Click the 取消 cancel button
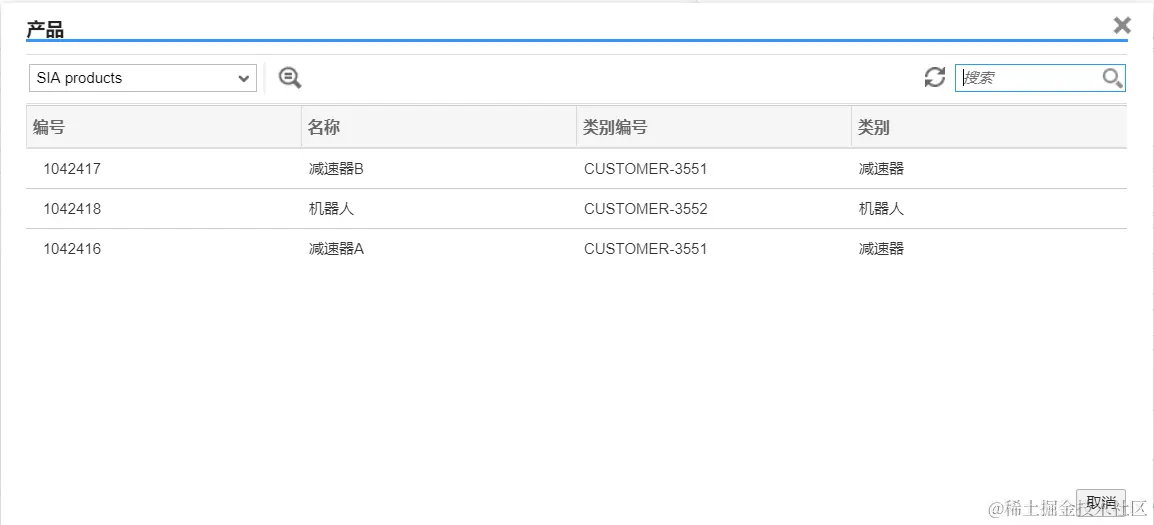The width and height of the screenshot is (1154, 525). point(1100,502)
